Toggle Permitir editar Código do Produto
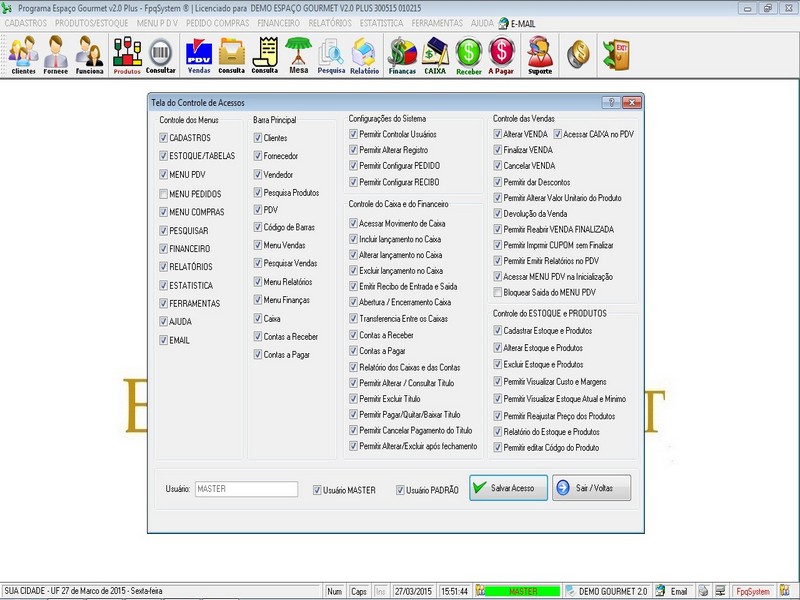This screenshot has width=800, height=600. [497, 447]
